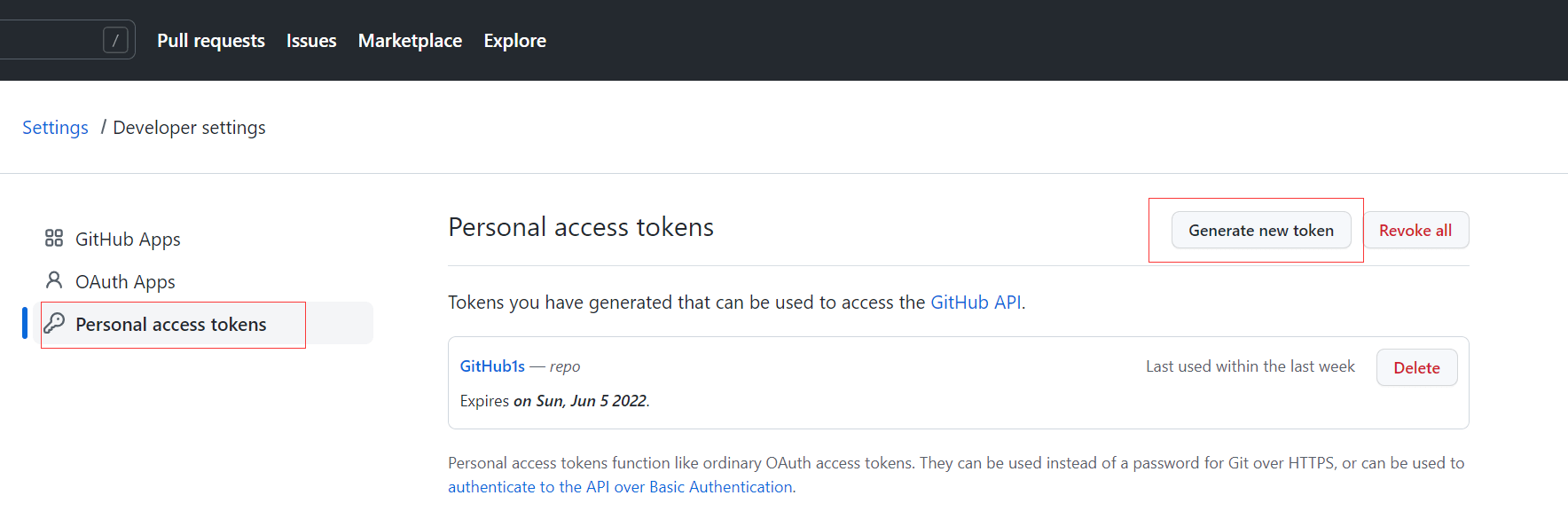Screen dimensions: 1568x519
Task: Open Issues in top navigation
Action: [x=311, y=41]
